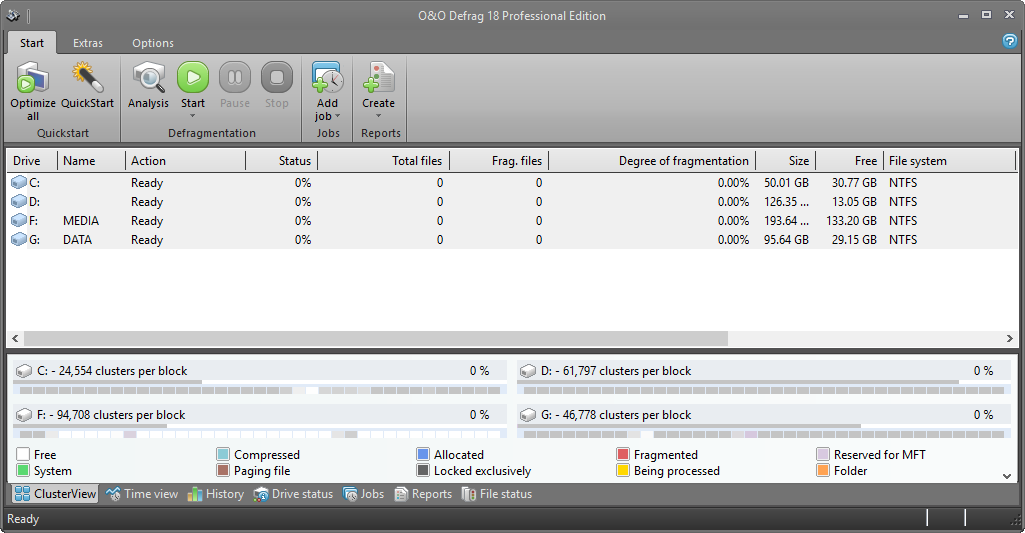Click the drive list scroll right arrow

coord(1009,338)
